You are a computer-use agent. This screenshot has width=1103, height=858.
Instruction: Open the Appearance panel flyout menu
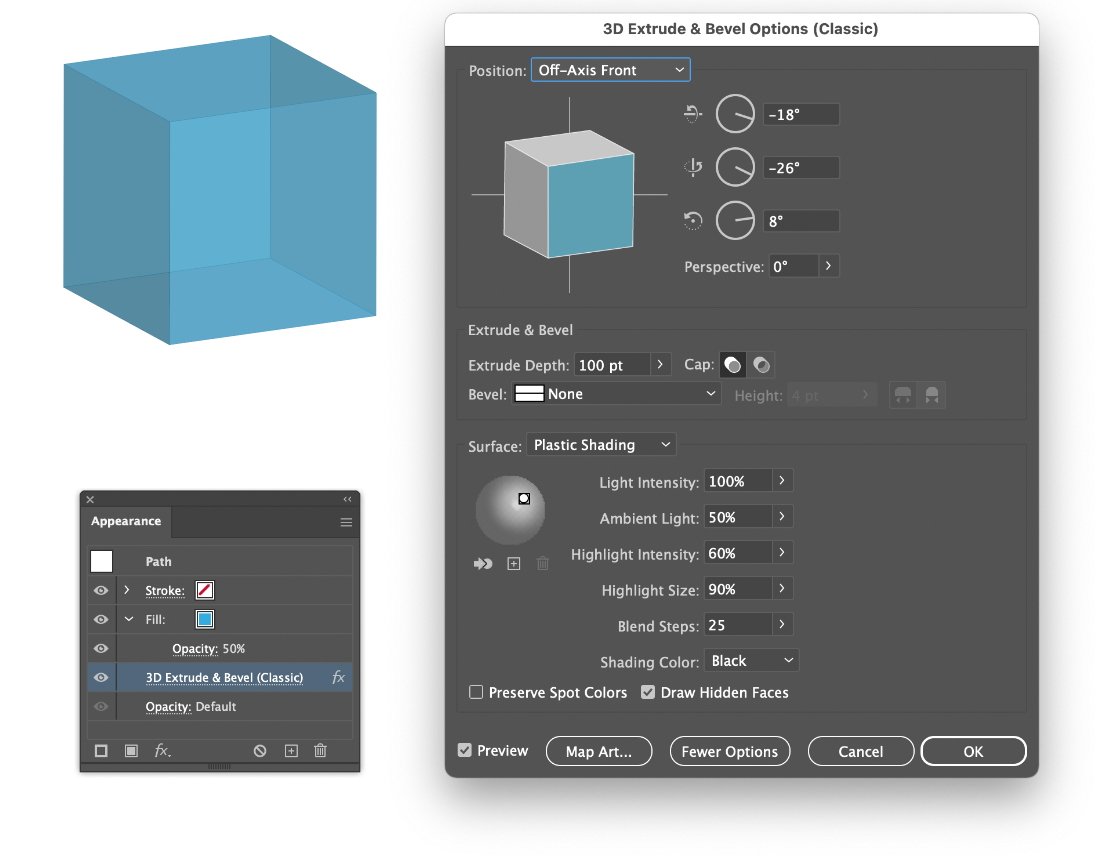pos(346,521)
